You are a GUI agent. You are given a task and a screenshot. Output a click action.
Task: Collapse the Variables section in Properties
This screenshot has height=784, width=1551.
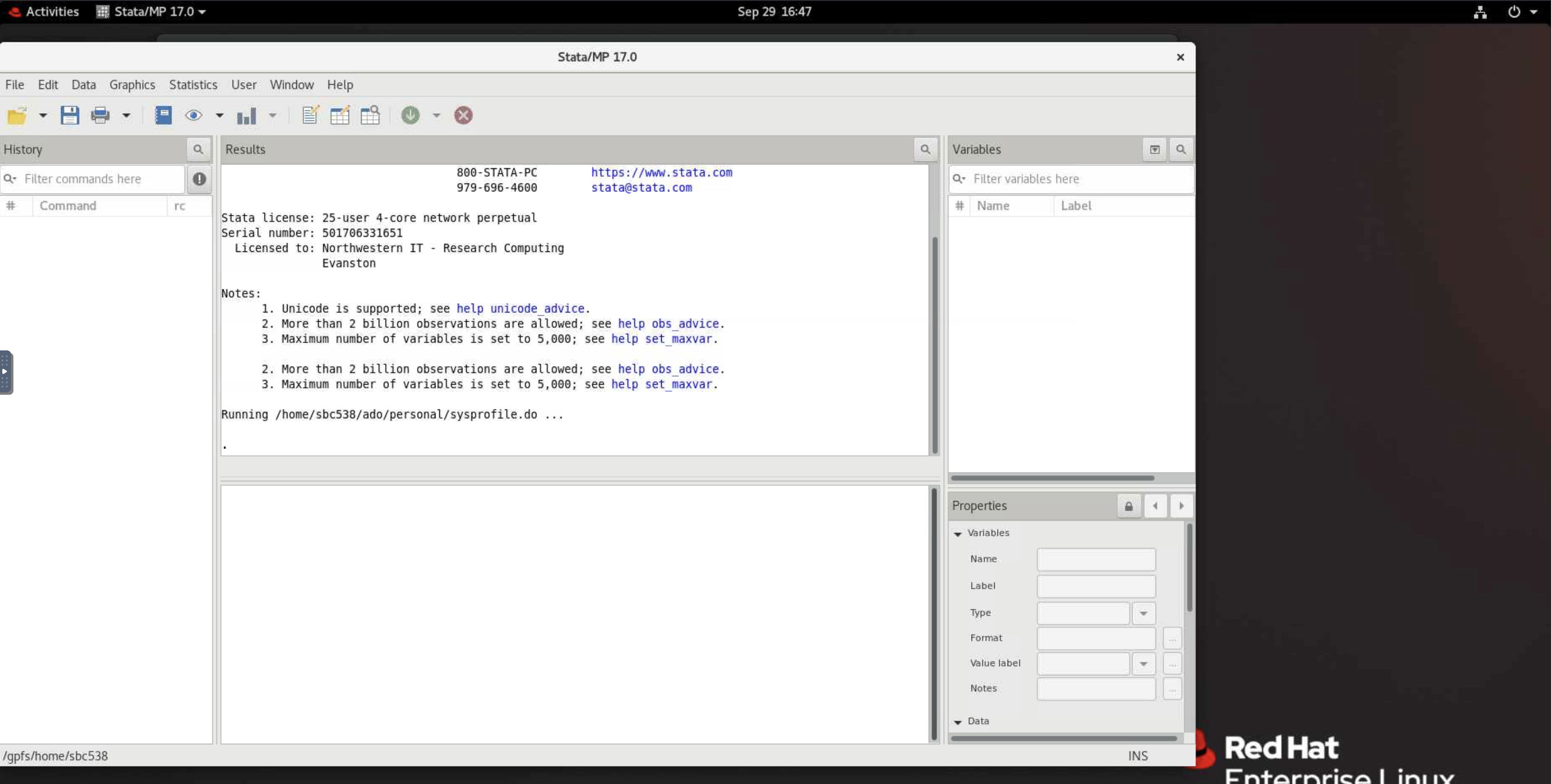pos(957,534)
